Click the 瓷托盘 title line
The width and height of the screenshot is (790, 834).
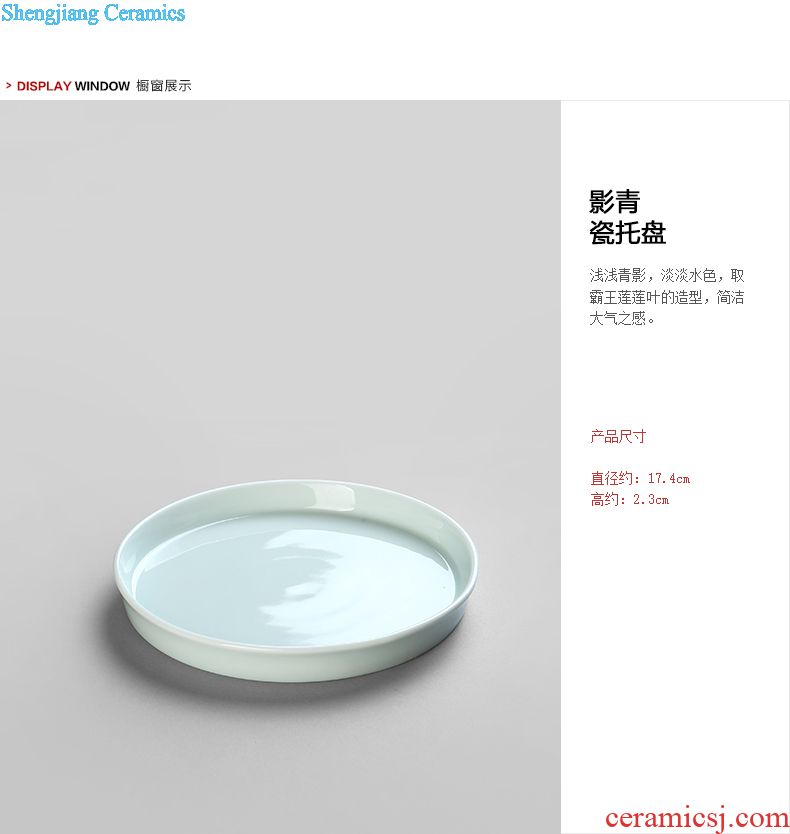coord(627,232)
